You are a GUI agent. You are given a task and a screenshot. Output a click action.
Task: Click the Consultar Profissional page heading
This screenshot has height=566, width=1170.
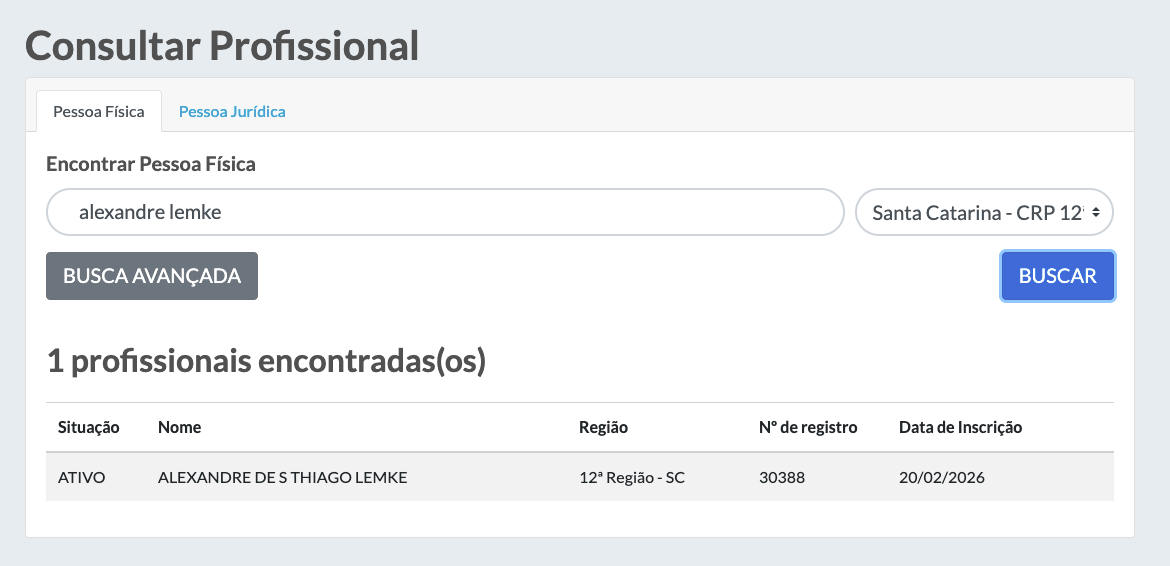point(222,46)
